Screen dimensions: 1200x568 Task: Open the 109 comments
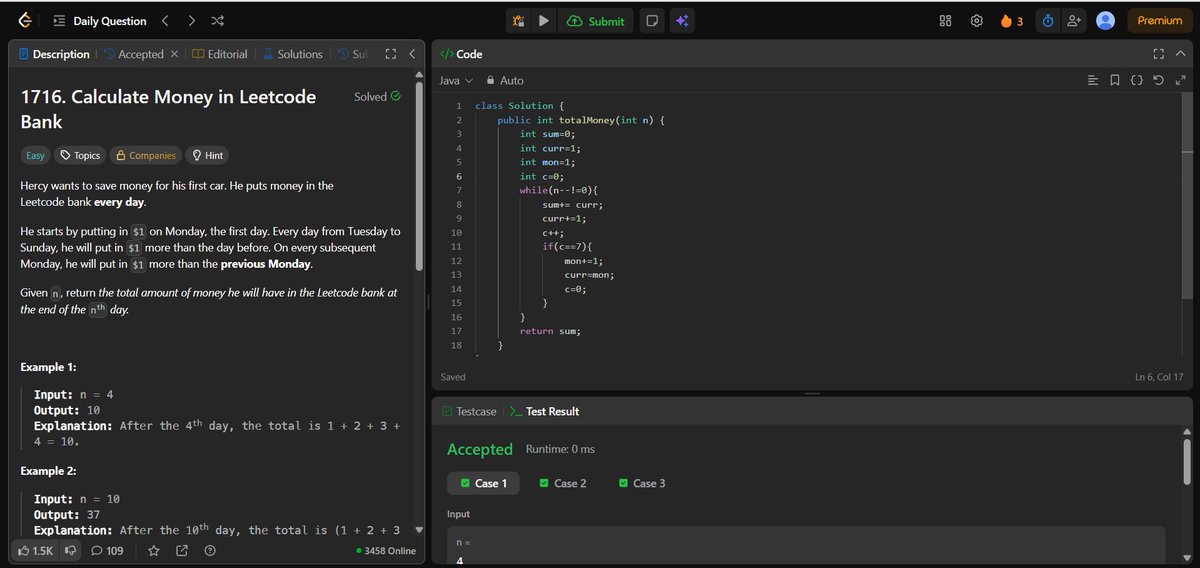click(106, 550)
